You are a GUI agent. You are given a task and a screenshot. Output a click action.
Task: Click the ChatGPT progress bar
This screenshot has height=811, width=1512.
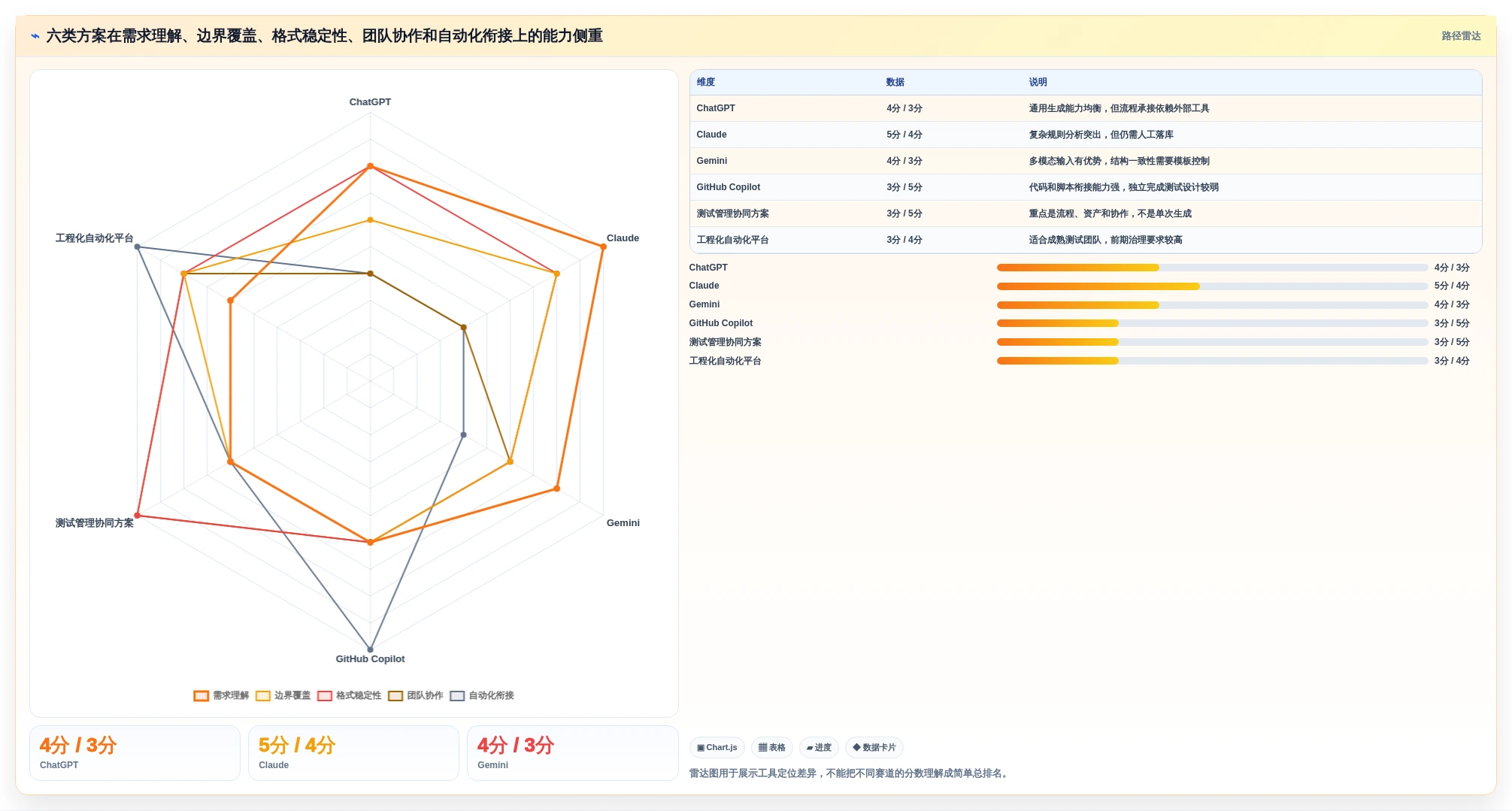point(1212,268)
